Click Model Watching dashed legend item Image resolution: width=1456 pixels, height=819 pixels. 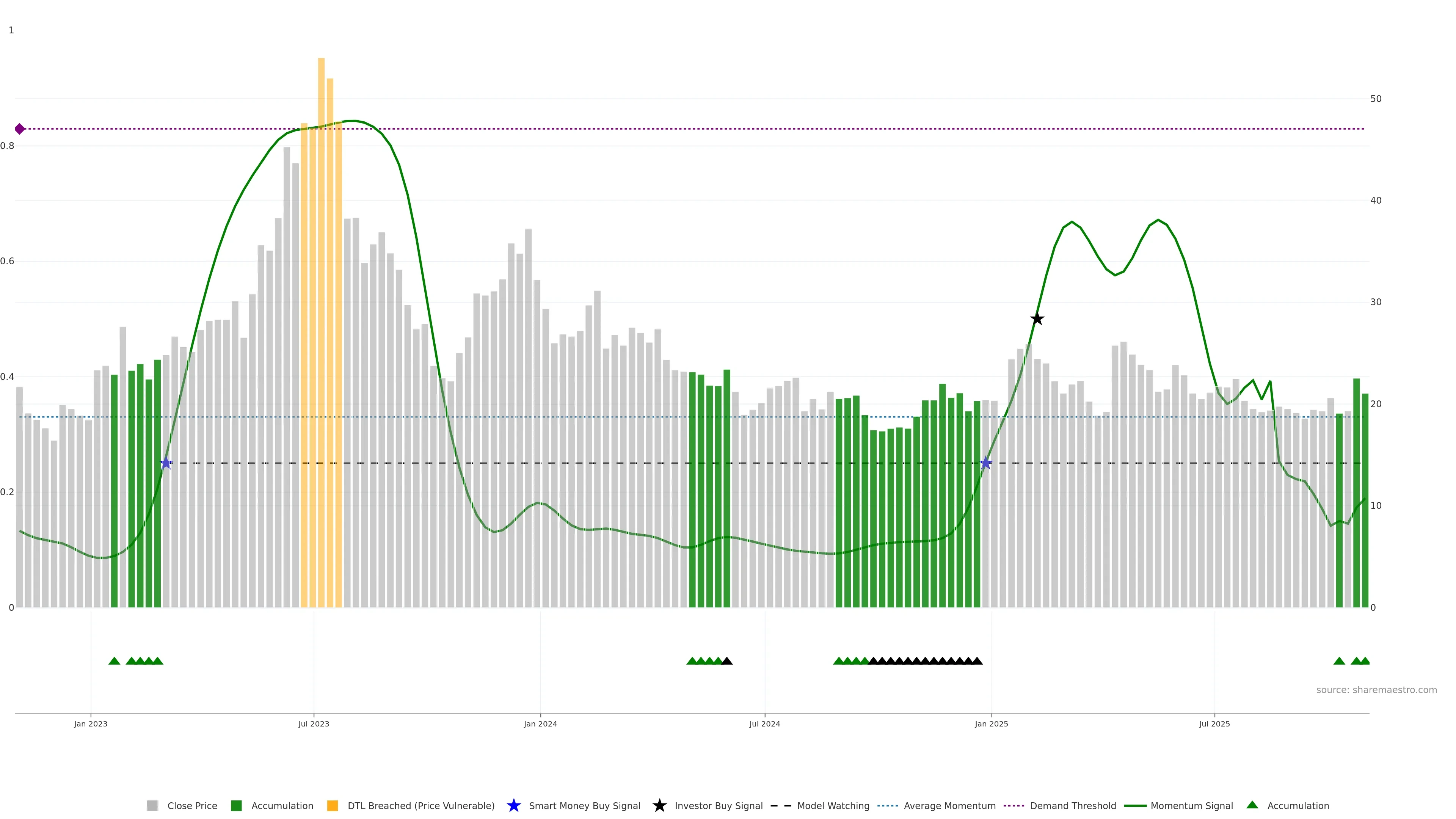pos(781,805)
